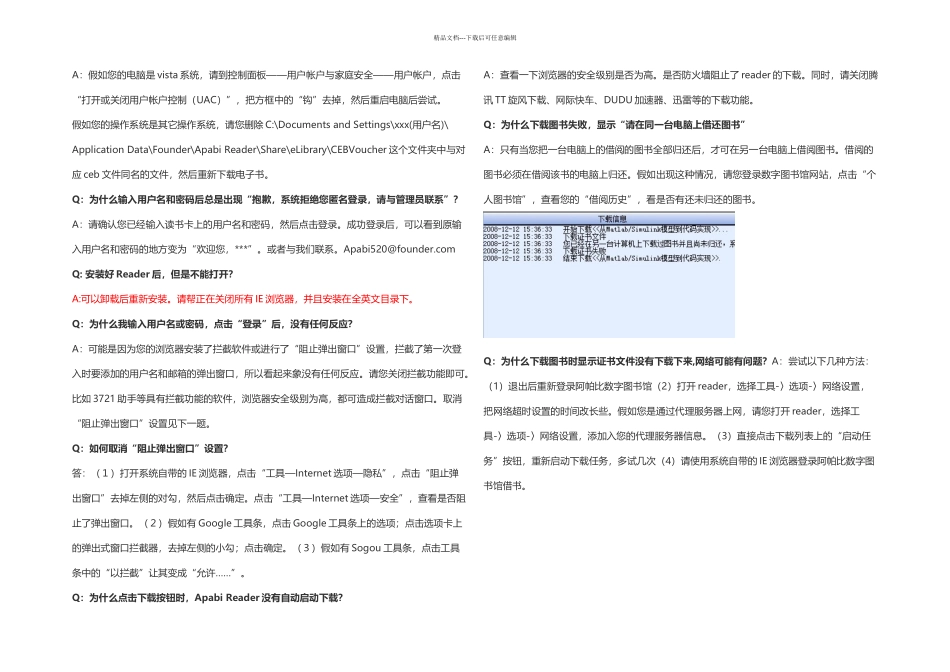The width and height of the screenshot is (950, 672).
Task: Click the line mentioning '启动任' at its end
Action: tap(677, 436)
